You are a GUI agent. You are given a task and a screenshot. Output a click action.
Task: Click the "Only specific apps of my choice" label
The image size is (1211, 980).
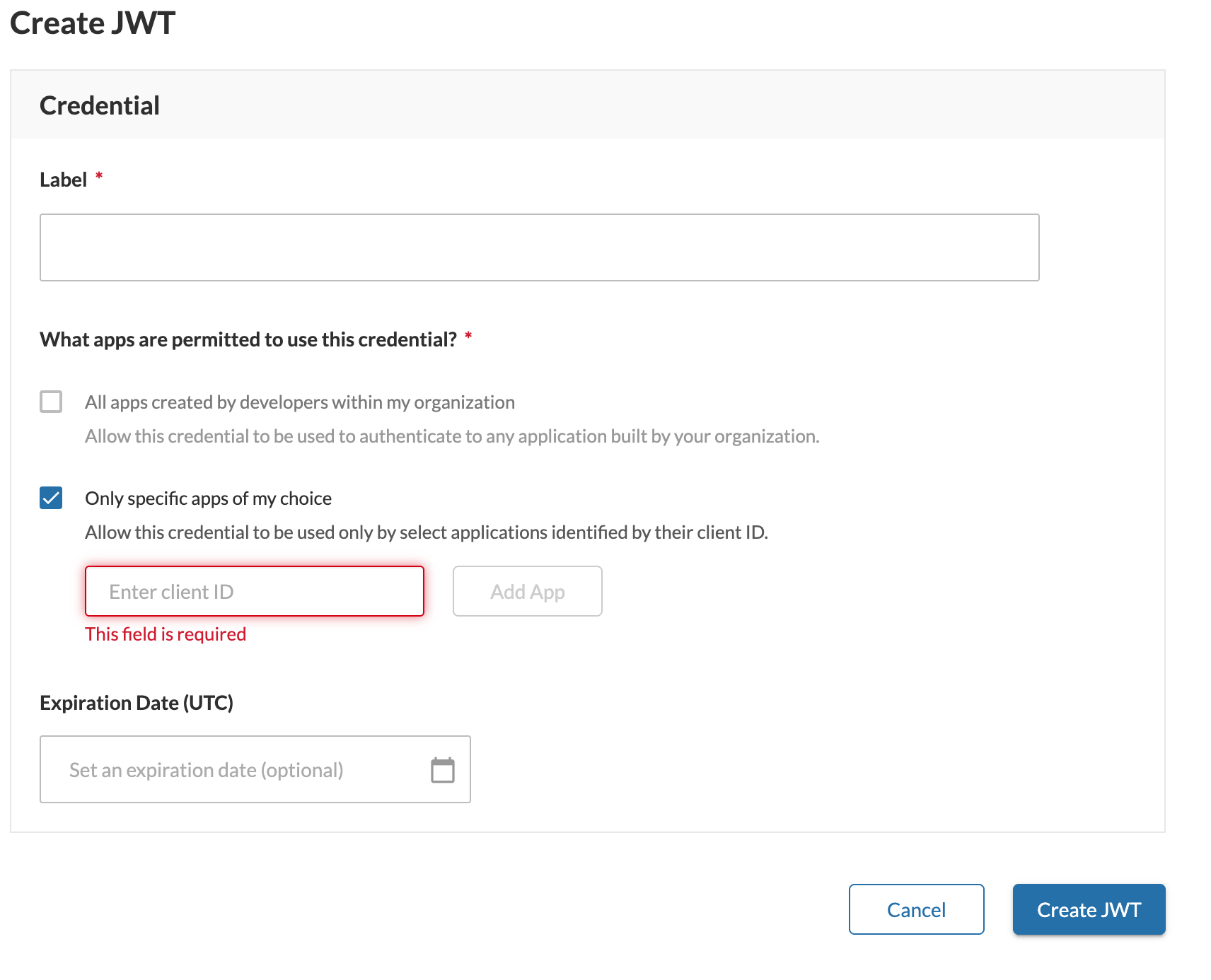(x=208, y=498)
